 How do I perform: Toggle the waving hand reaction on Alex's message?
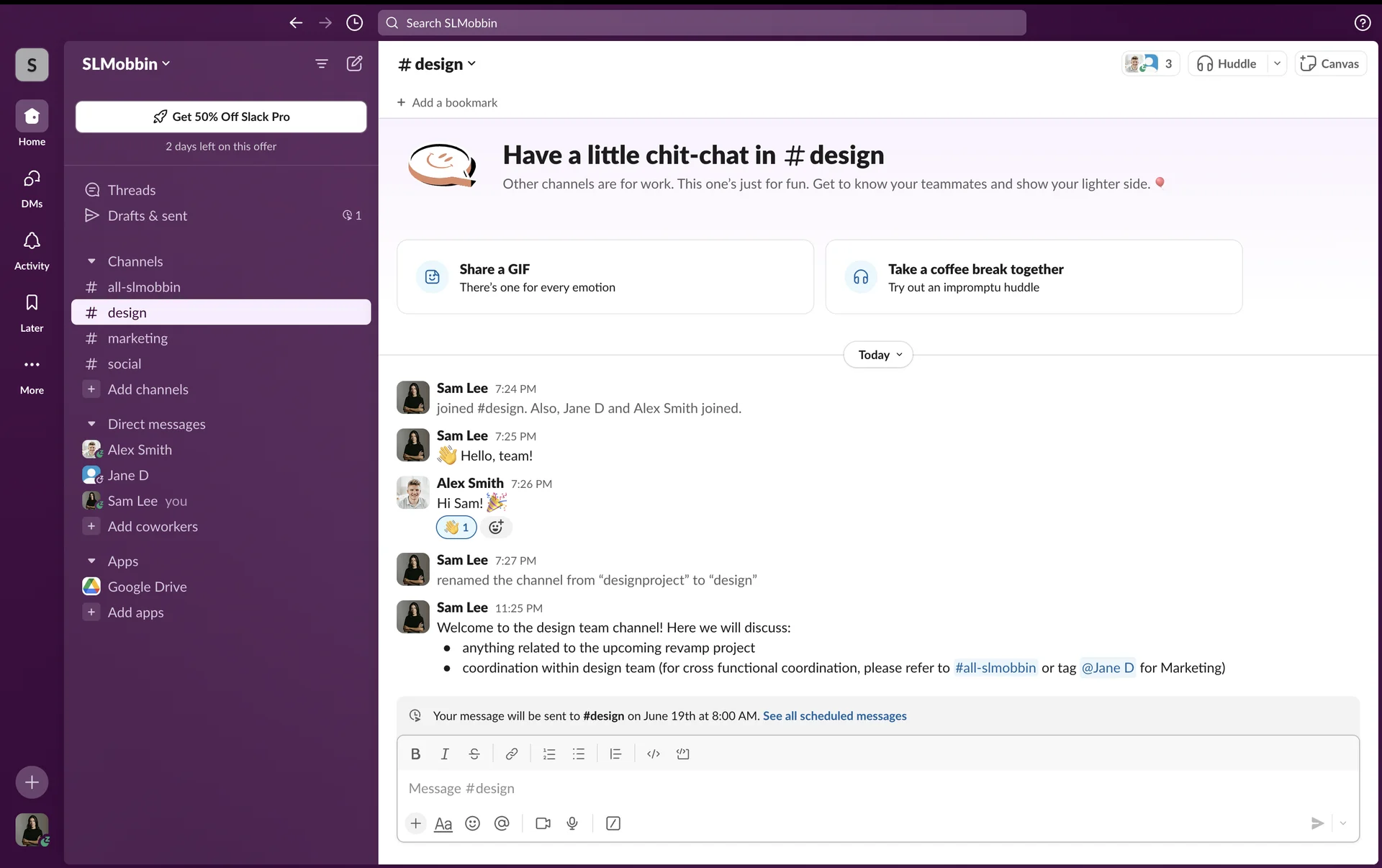click(x=456, y=528)
